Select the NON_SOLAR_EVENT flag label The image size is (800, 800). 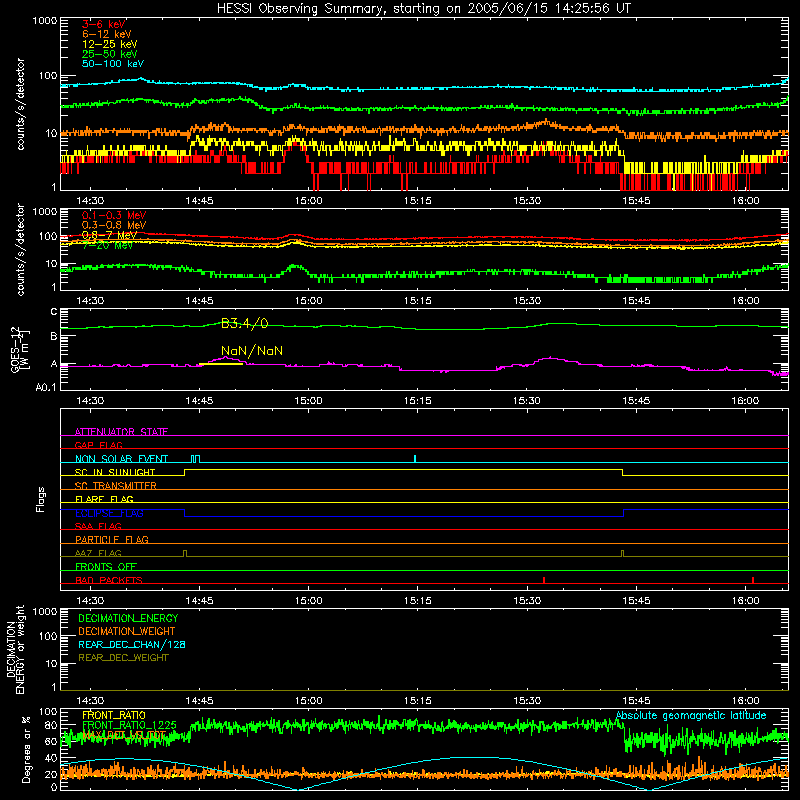click(x=121, y=459)
